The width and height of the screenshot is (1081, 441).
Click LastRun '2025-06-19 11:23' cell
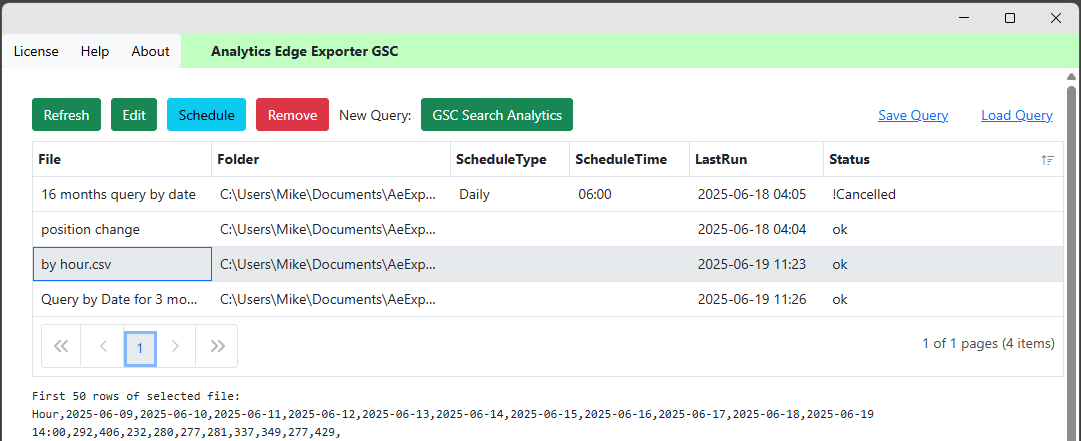click(756, 265)
